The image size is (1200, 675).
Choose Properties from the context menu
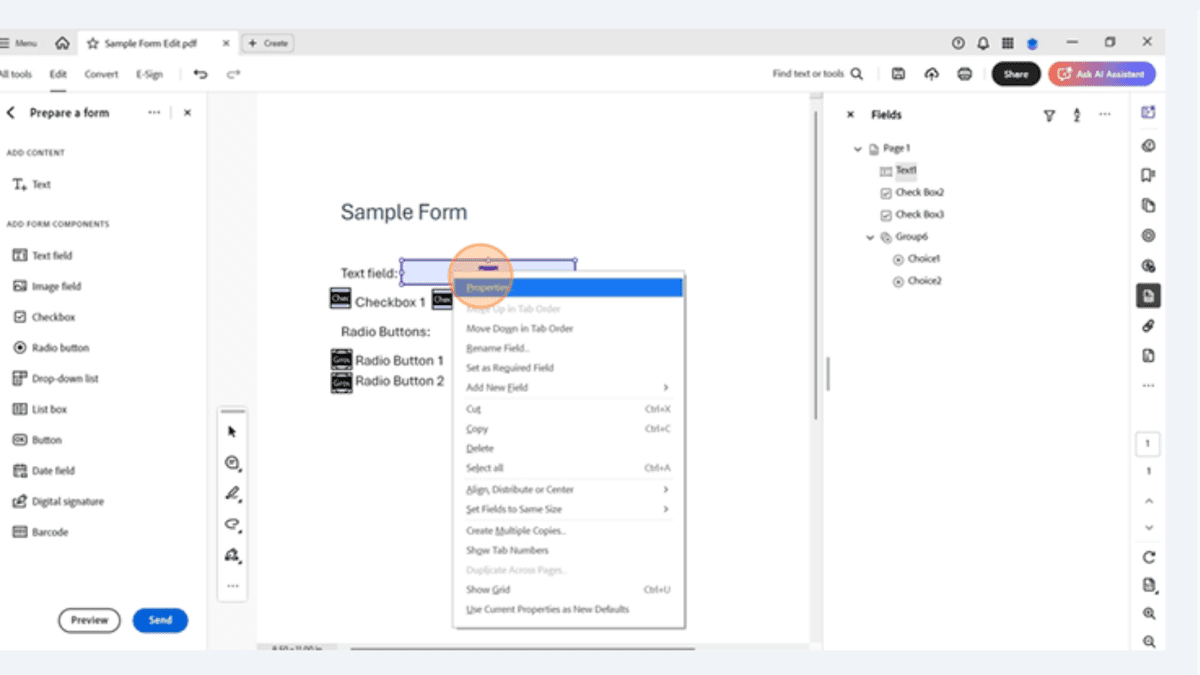[487, 287]
